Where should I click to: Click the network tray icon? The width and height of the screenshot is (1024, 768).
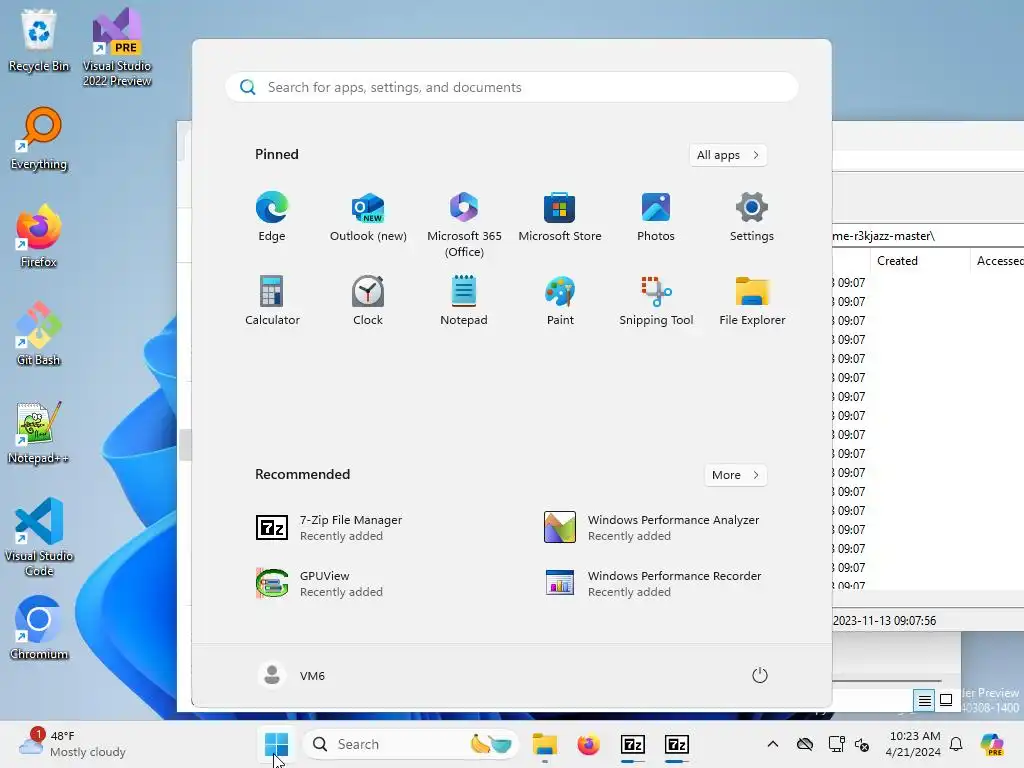[836, 744]
